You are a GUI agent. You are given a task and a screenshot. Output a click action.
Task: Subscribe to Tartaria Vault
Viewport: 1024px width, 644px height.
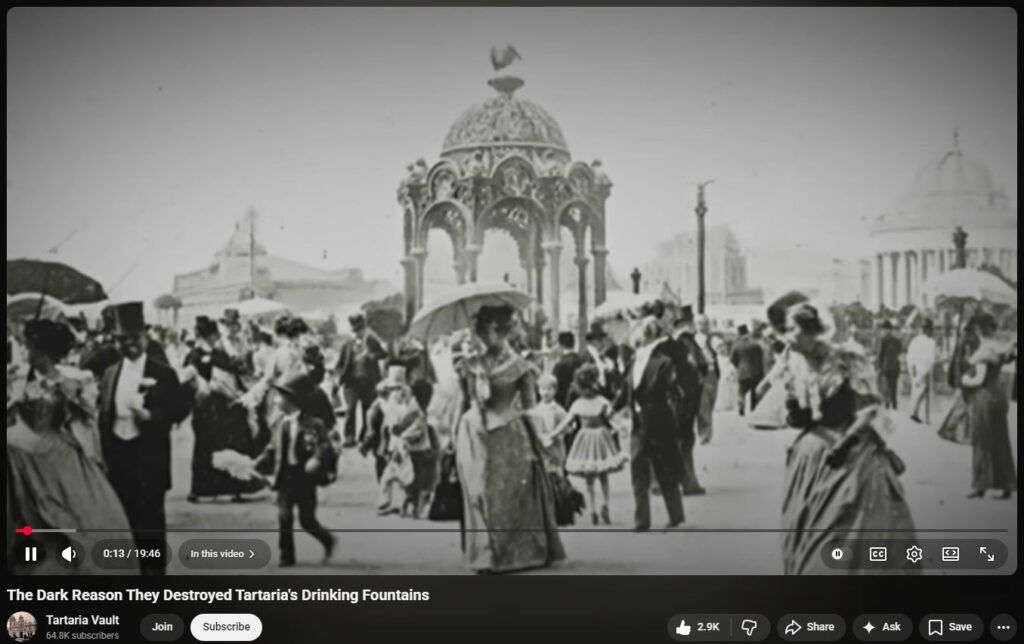(226, 627)
